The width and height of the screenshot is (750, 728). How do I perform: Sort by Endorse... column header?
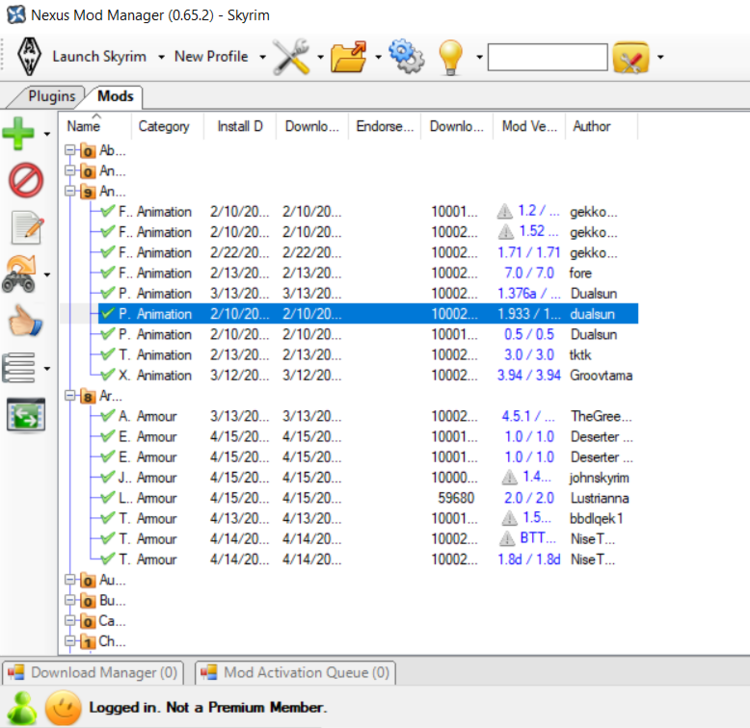[x=385, y=126]
